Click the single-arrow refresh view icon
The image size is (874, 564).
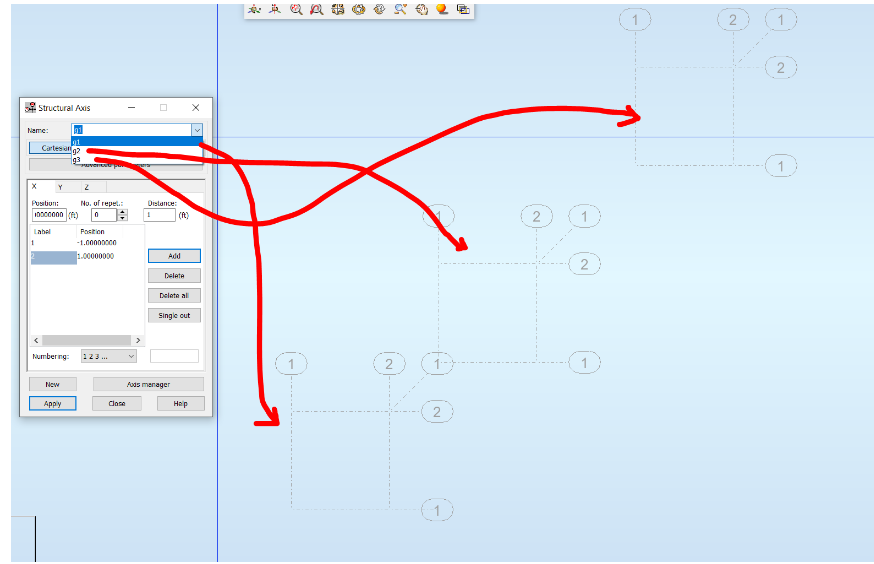tap(380, 9)
